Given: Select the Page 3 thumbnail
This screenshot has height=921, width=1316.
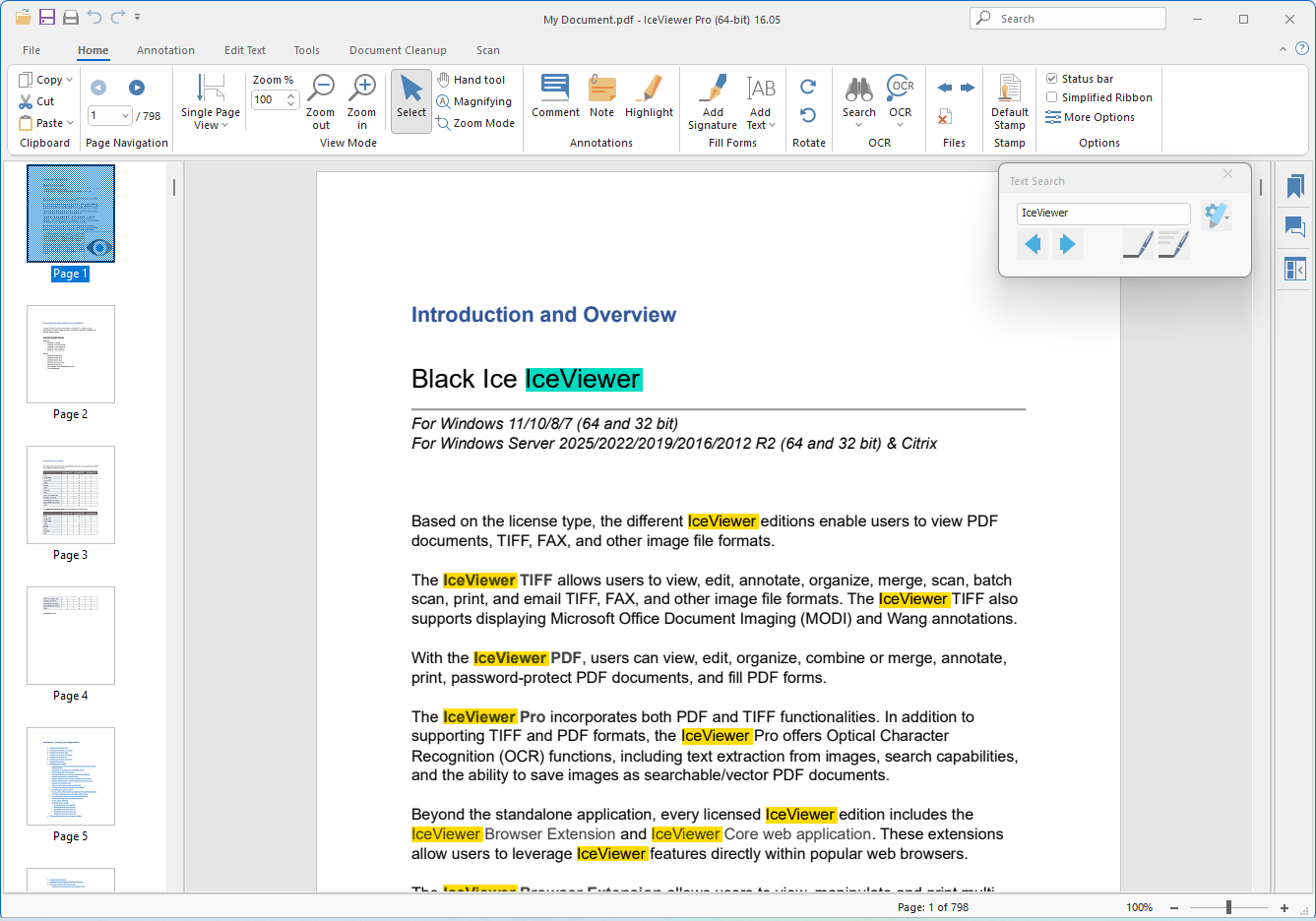Looking at the screenshot, I should click(71, 495).
